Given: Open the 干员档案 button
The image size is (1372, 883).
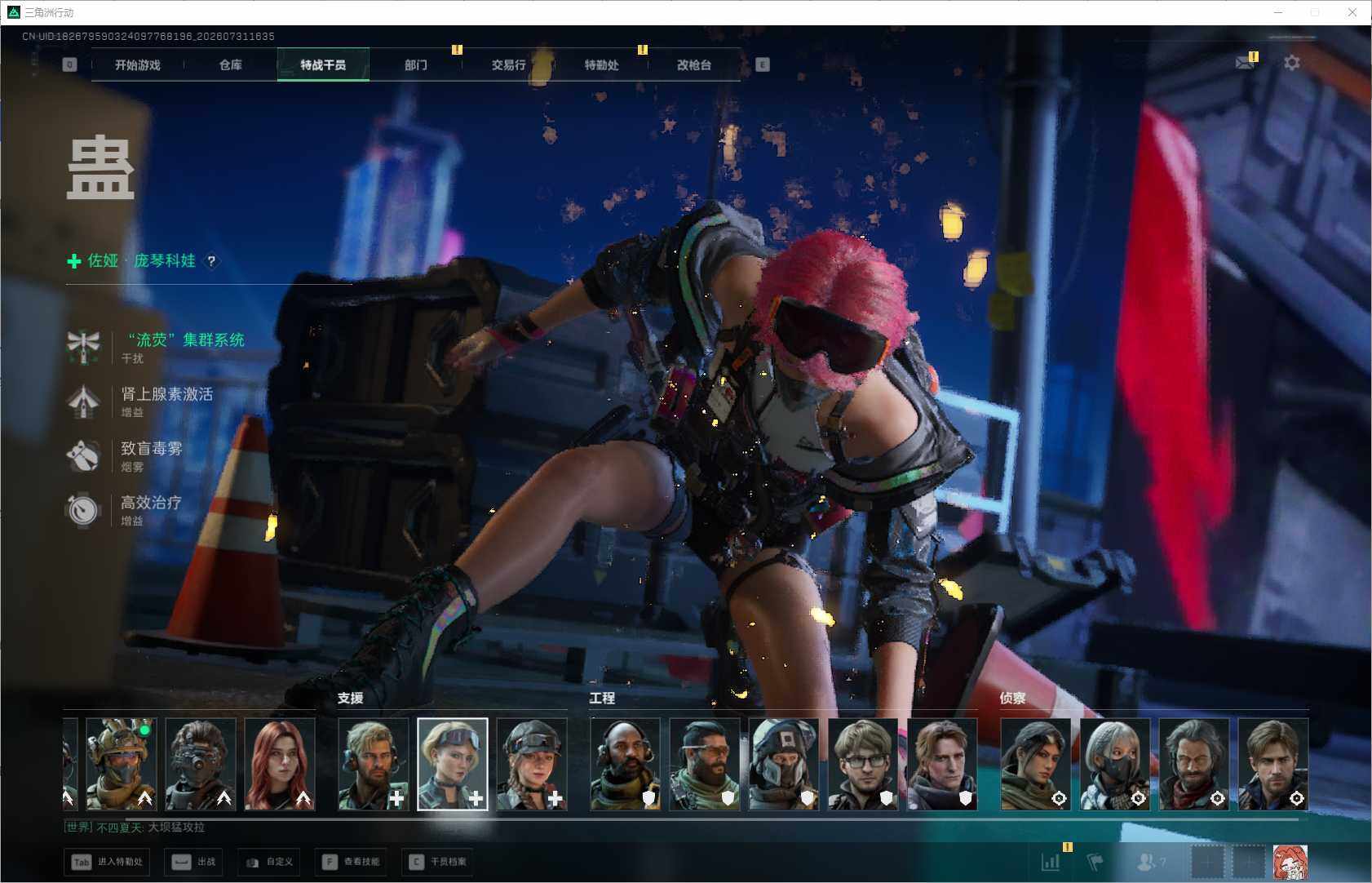Looking at the screenshot, I should point(439,862).
